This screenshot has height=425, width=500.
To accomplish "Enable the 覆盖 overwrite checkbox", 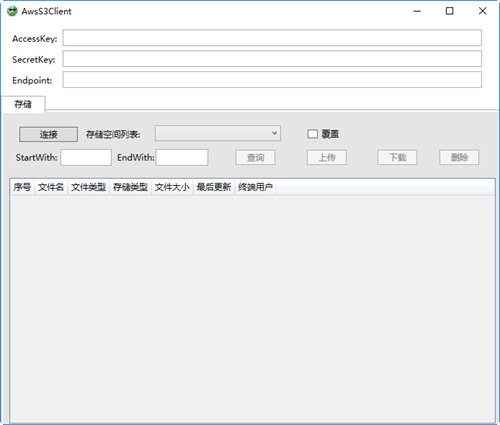I will tap(312, 134).
